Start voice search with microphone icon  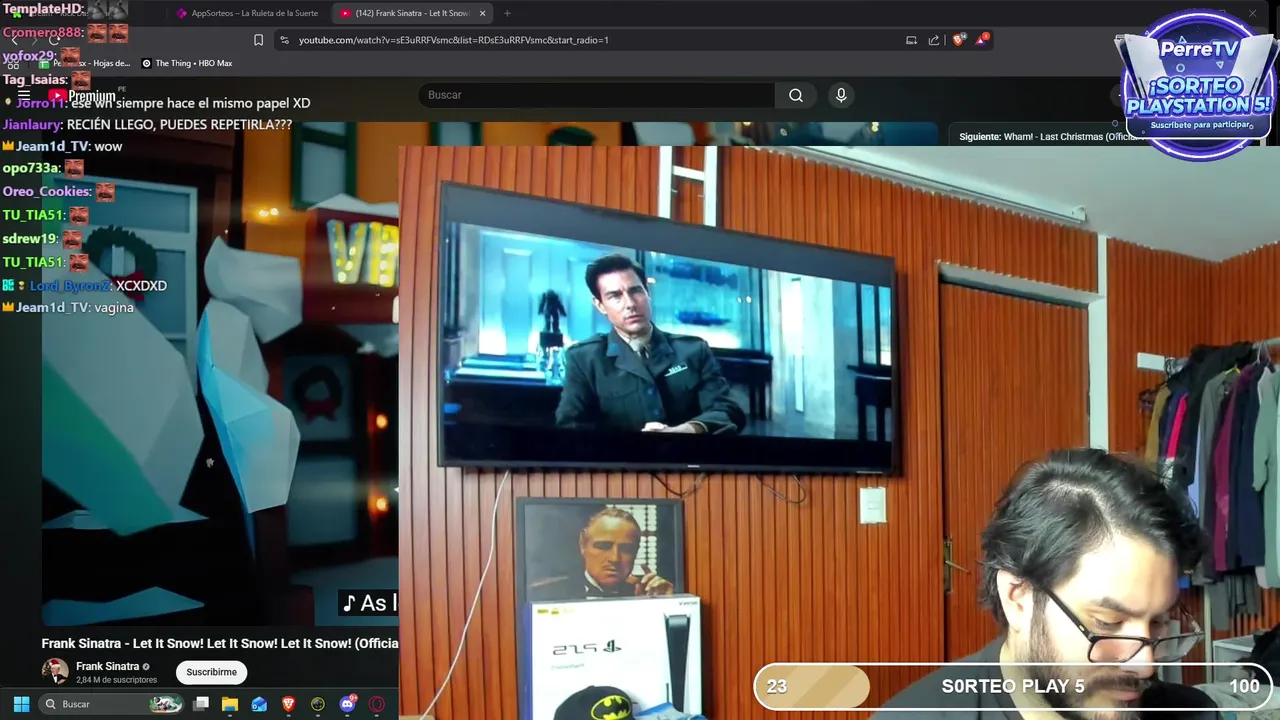(x=841, y=95)
